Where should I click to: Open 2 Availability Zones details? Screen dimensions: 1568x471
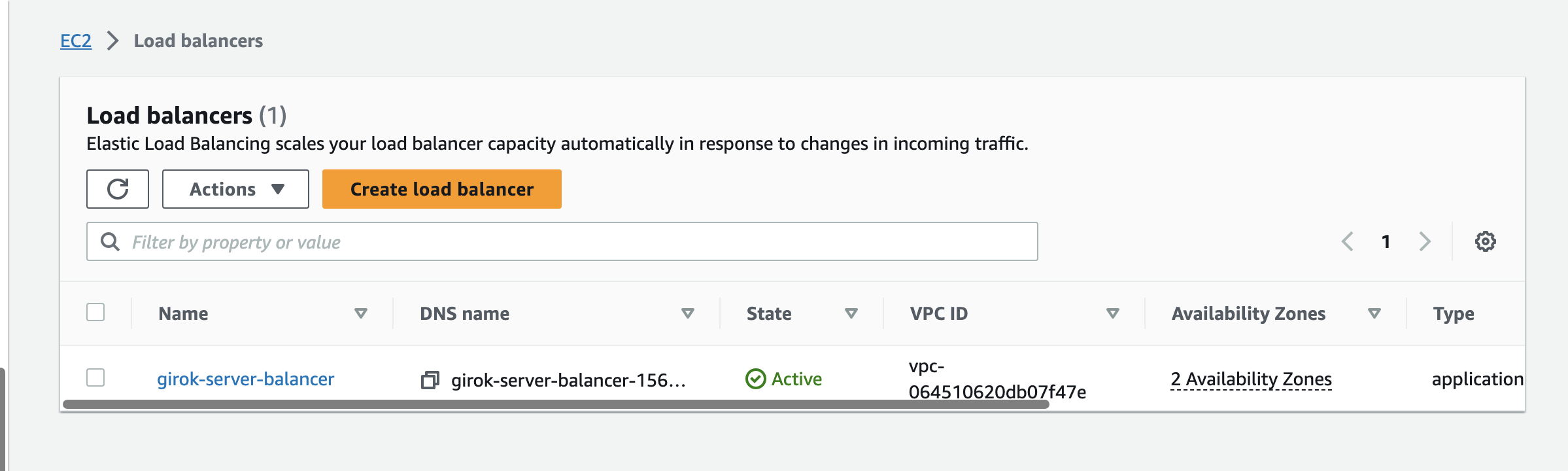(x=1251, y=379)
